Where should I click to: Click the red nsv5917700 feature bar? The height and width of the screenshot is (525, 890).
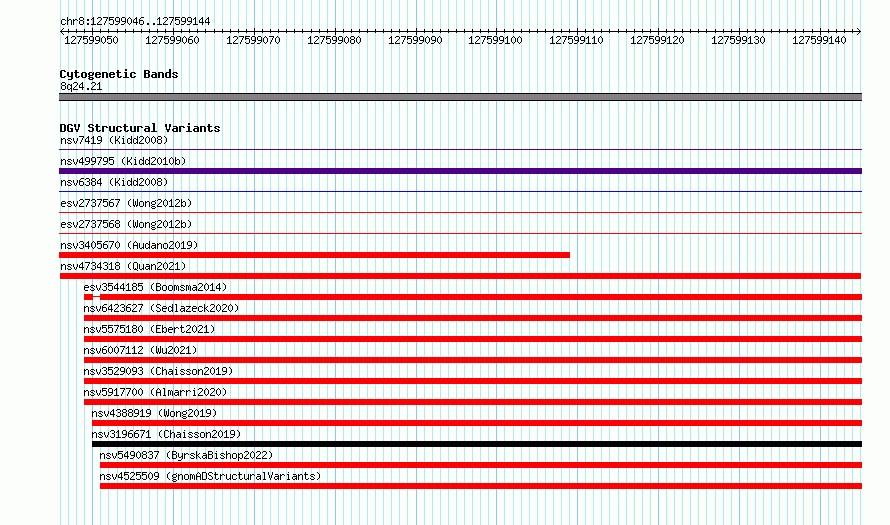pyautogui.click(x=473, y=402)
